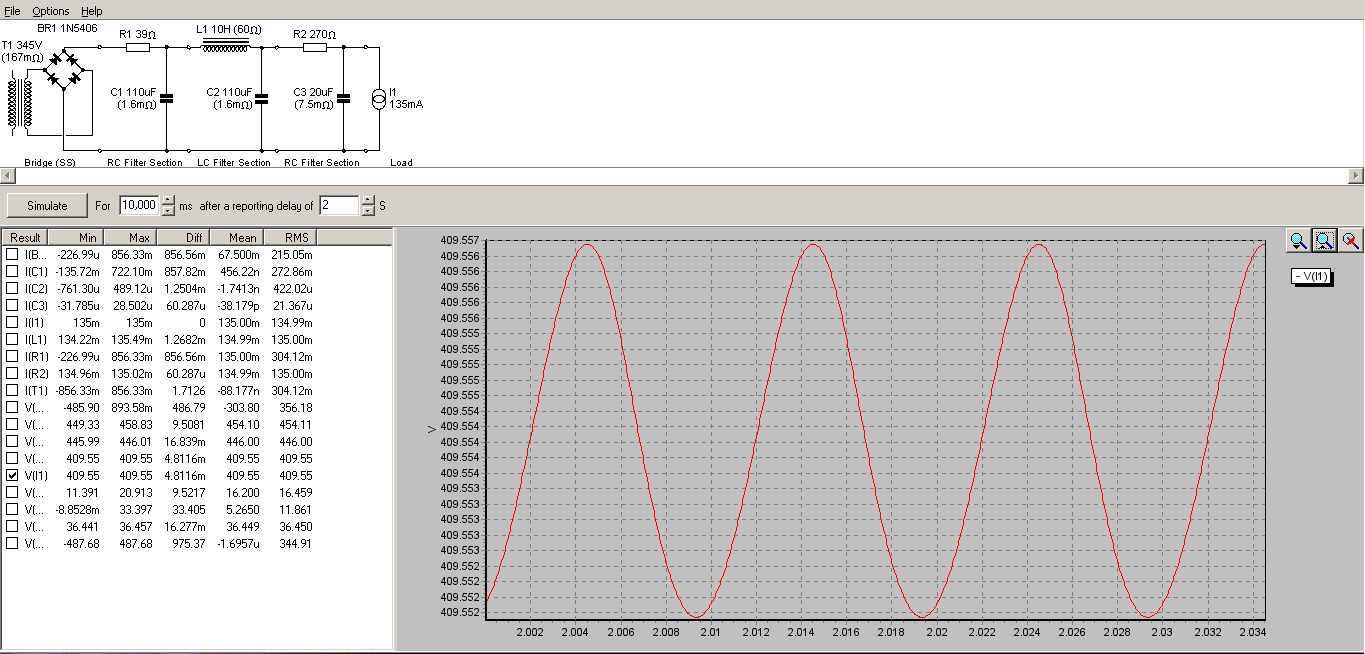Decrease simulation duration with down spinner
1365x654 pixels.
pyautogui.click(x=168, y=210)
